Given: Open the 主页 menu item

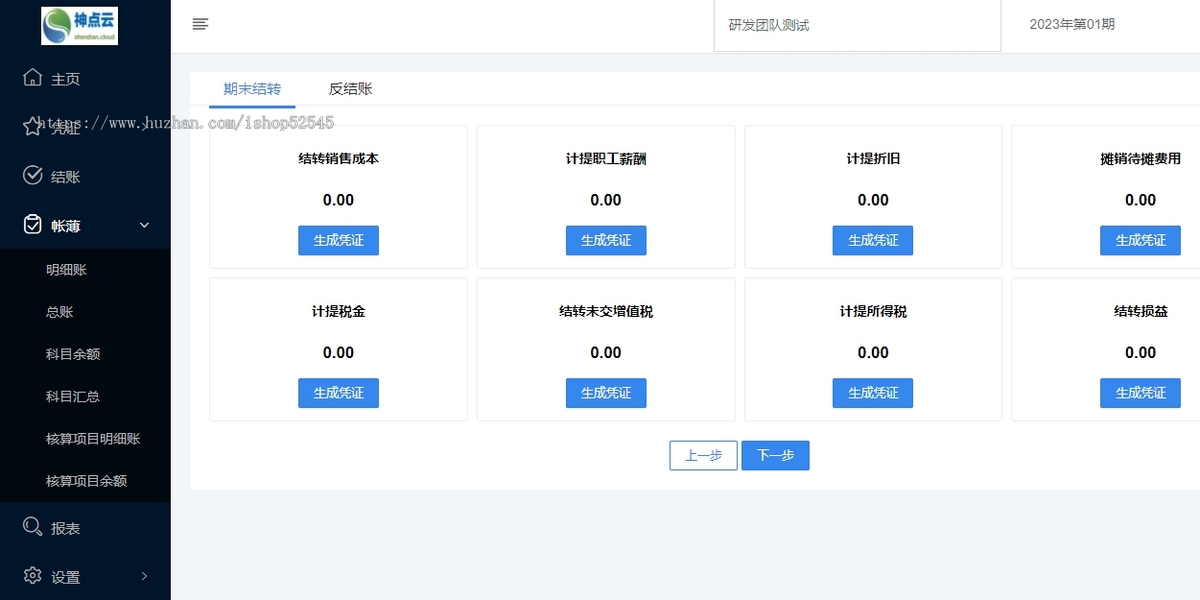Looking at the screenshot, I should pyautogui.click(x=65, y=79).
